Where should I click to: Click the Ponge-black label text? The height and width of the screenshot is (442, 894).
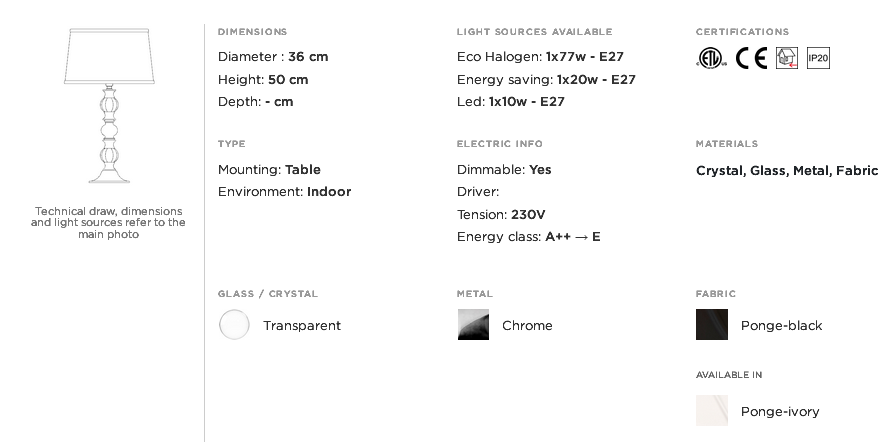click(781, 325)
